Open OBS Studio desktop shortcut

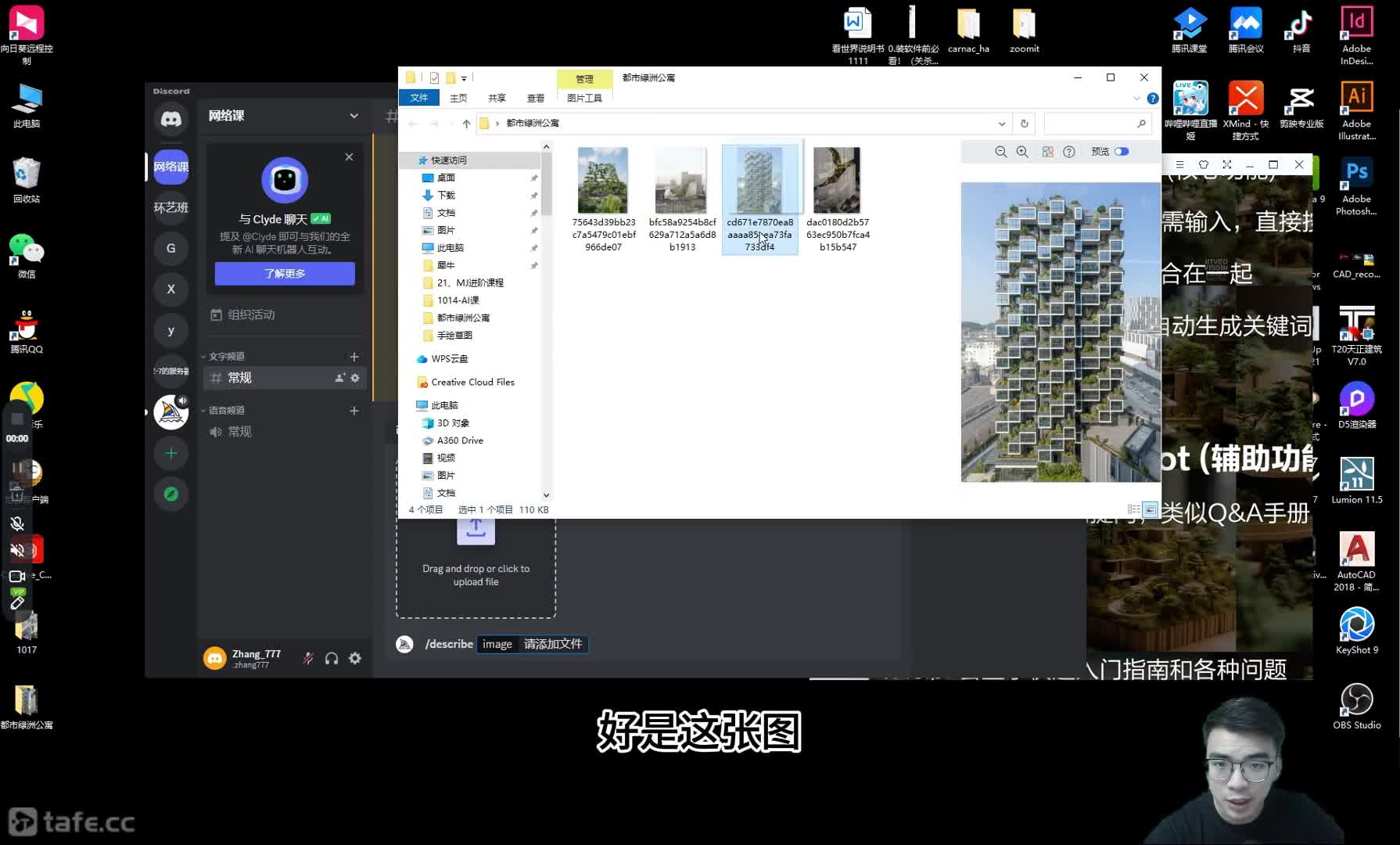click(1356, 707)
